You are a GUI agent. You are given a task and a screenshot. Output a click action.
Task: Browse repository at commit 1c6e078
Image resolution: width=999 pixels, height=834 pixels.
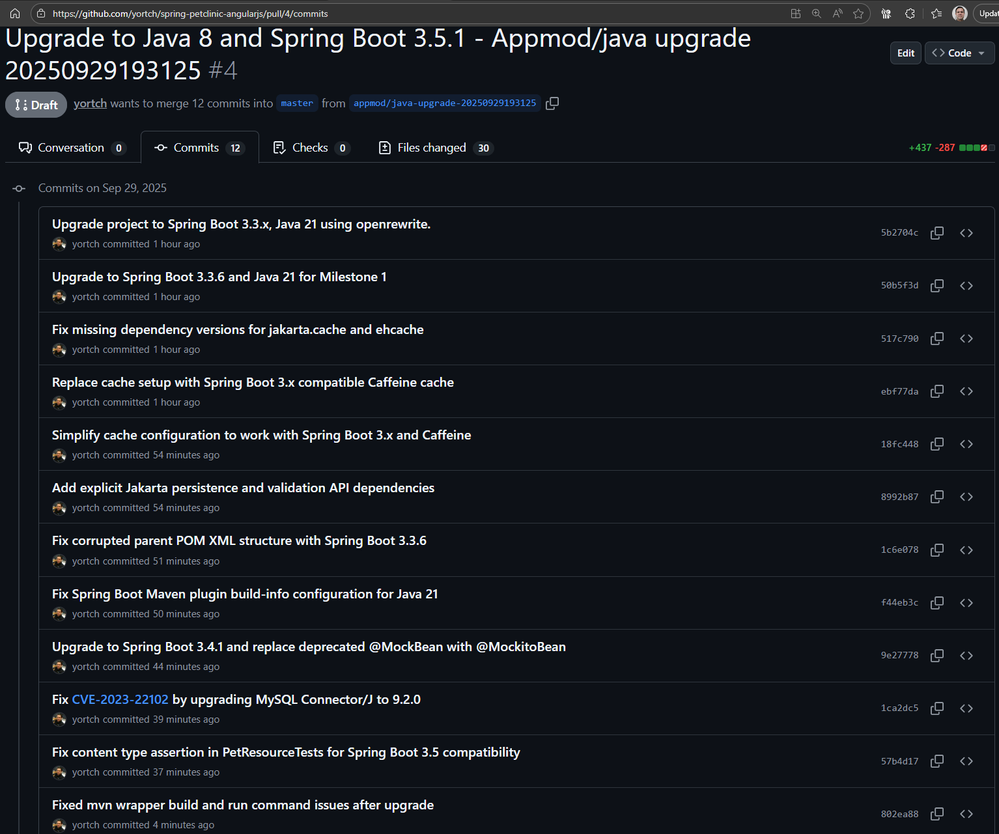click(x=967, y=550)
